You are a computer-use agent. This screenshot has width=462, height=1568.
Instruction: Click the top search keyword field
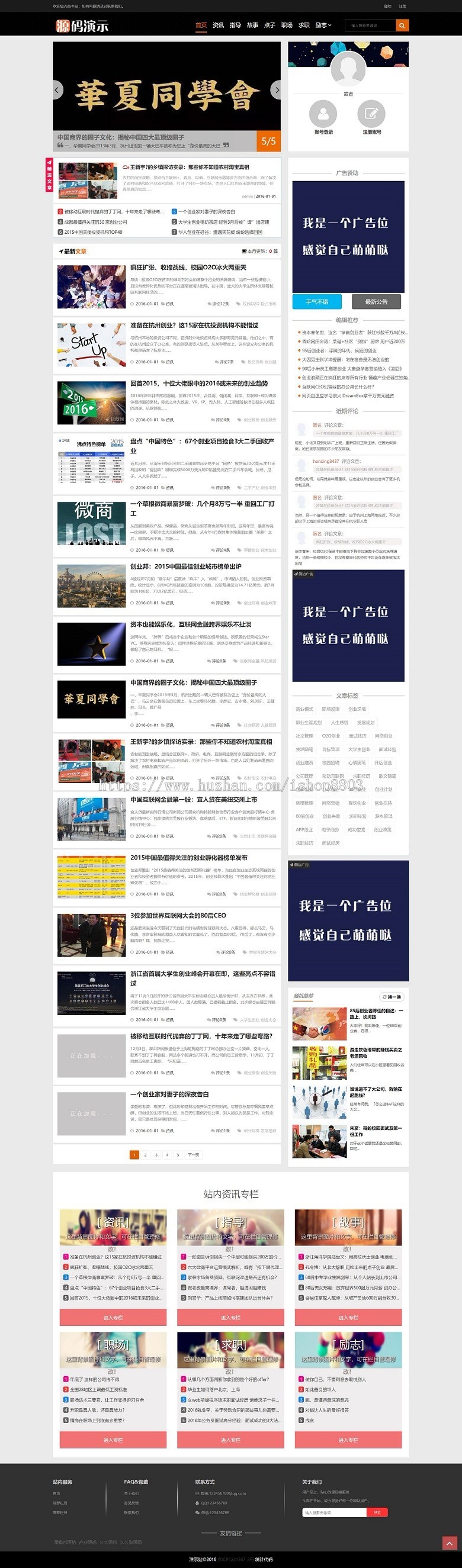click(370, 25)
